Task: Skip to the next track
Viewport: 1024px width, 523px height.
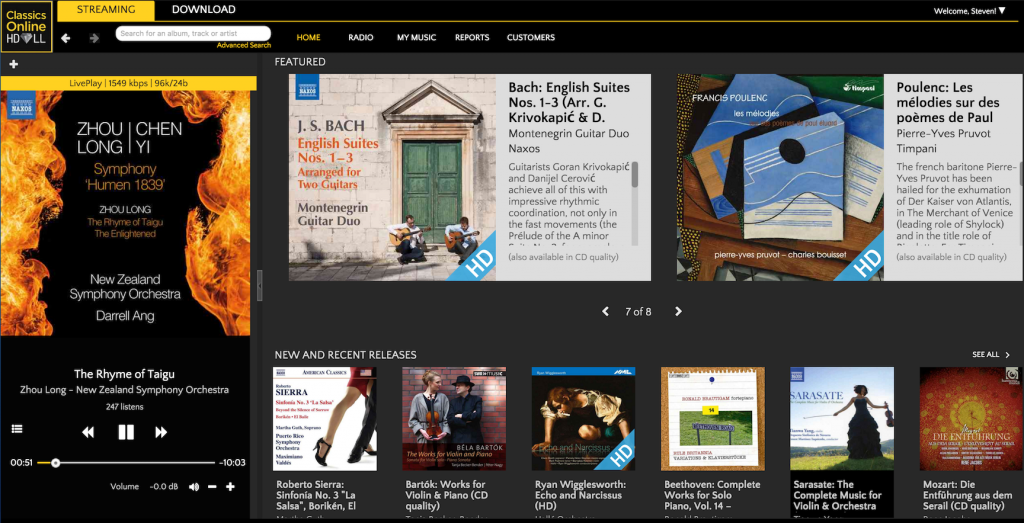Action: tap(161, 432)
